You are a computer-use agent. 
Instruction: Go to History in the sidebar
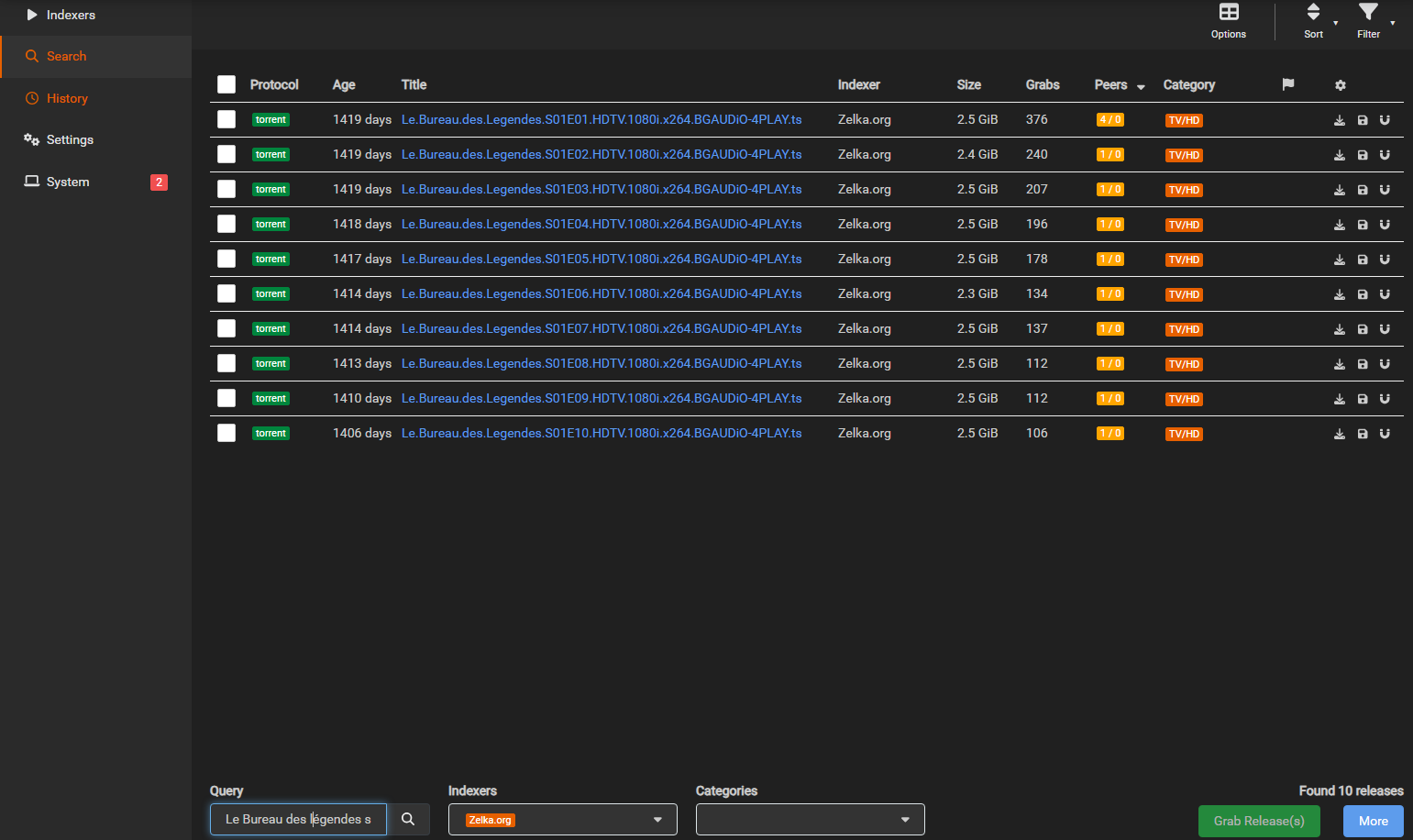(67, 98)
